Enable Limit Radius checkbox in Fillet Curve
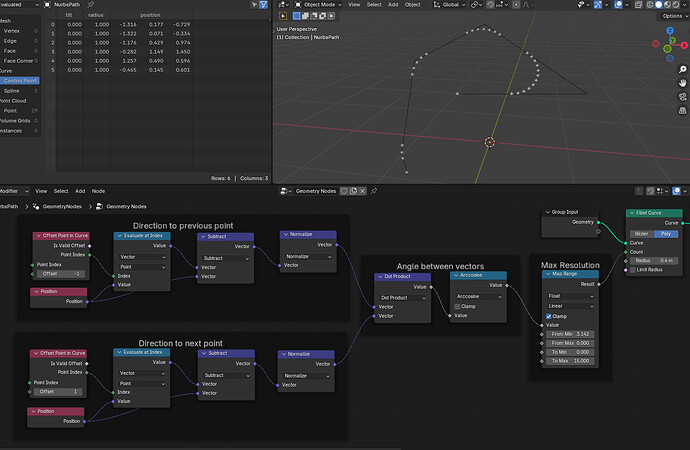 point(633,270)
